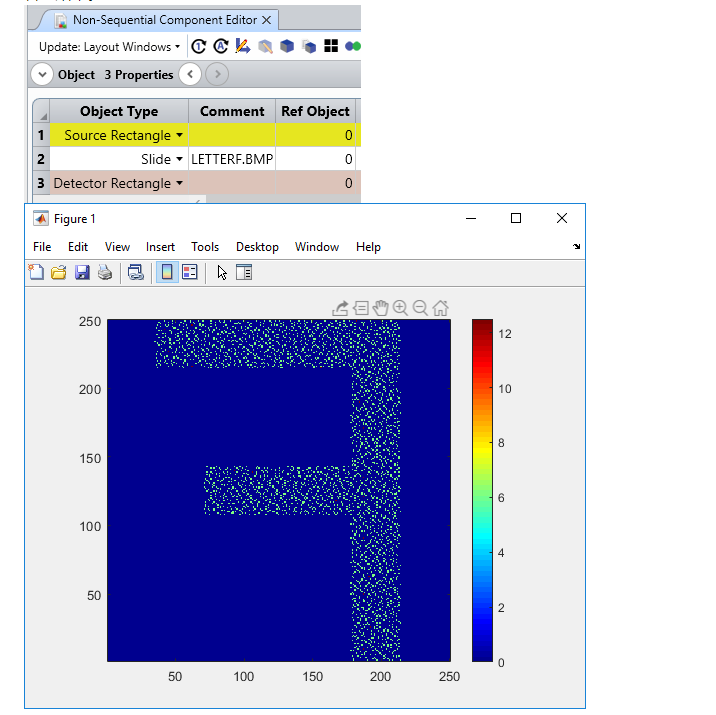Click the New Figure icon
The image size is (716, 715).
point(36,272)
